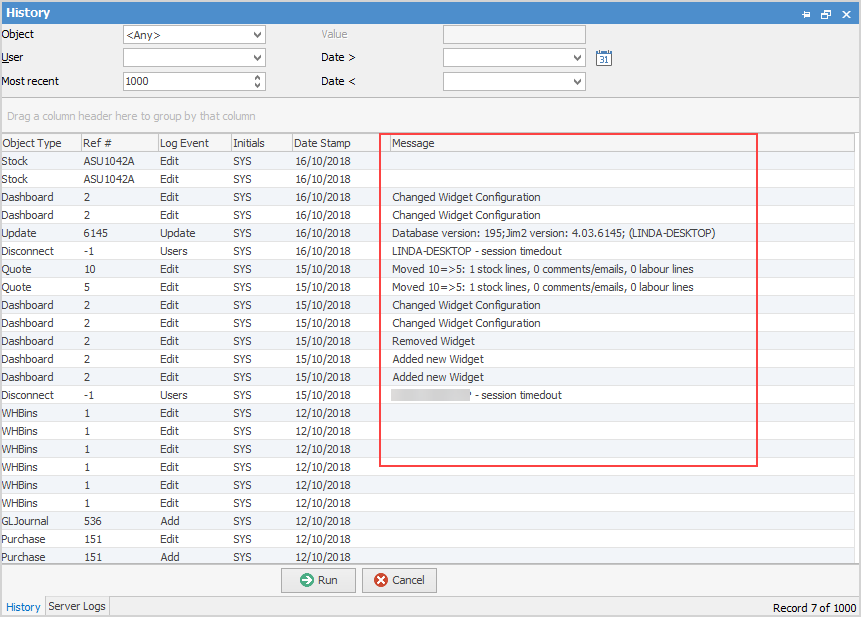Select the History tab
The height and width of the screenshot is (617, 861).
tap(24, 607)
